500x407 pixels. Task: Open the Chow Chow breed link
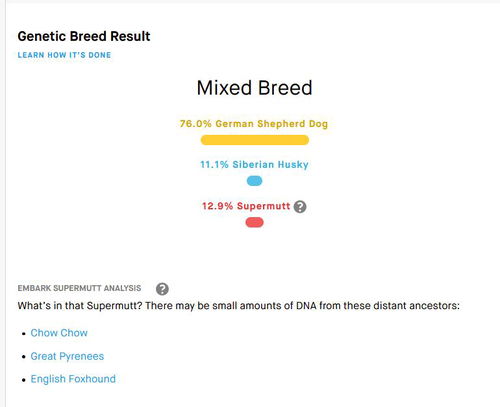59,333
